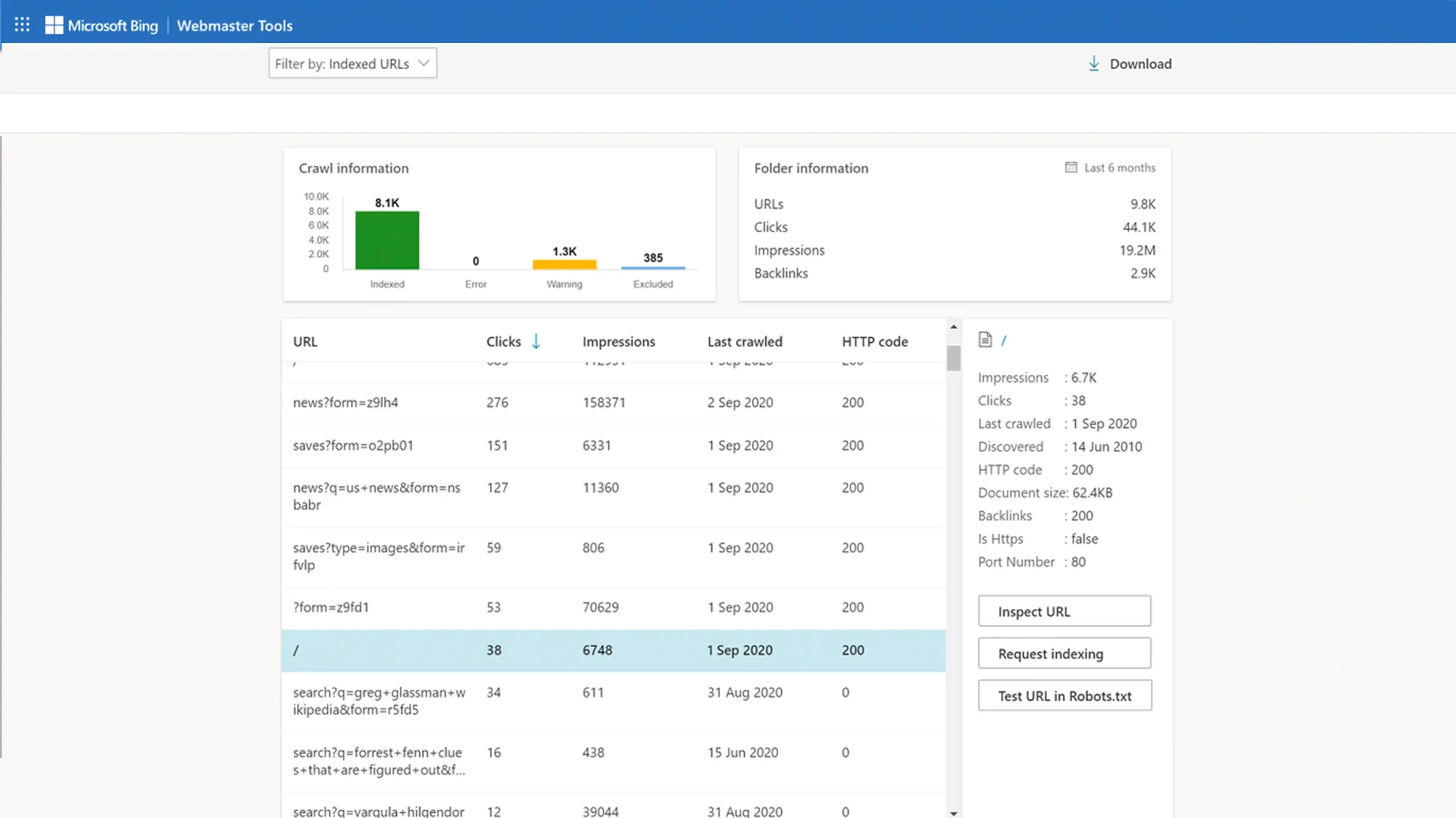This screenshot has width=1456, height=818.
Task: Click the URLs 9.8K folder value
Action: coord(1143,204)
